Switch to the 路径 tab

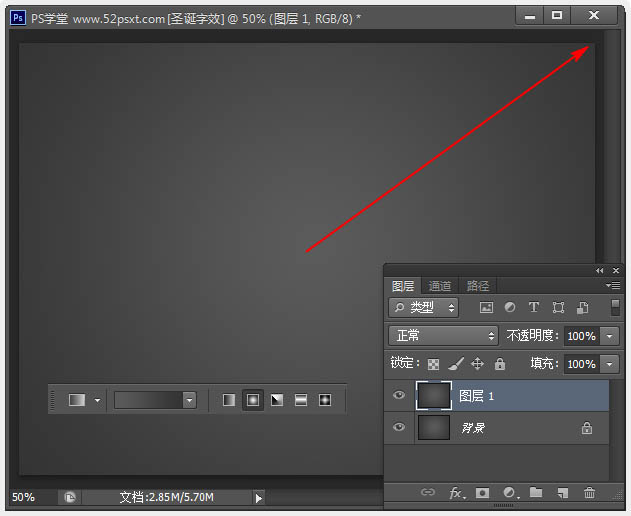478,286
